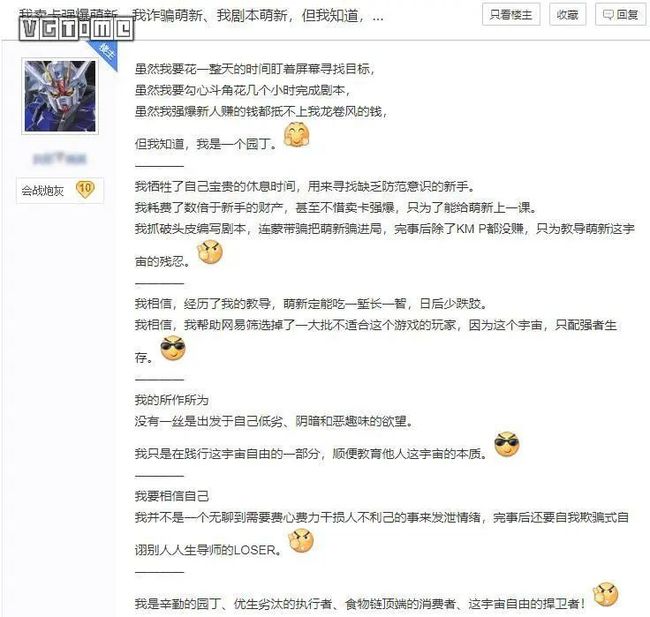This screenshot has height=617, width=650.
Task: Click the smiling emoji after 我是一个园丁
Action: coord(296,135)
